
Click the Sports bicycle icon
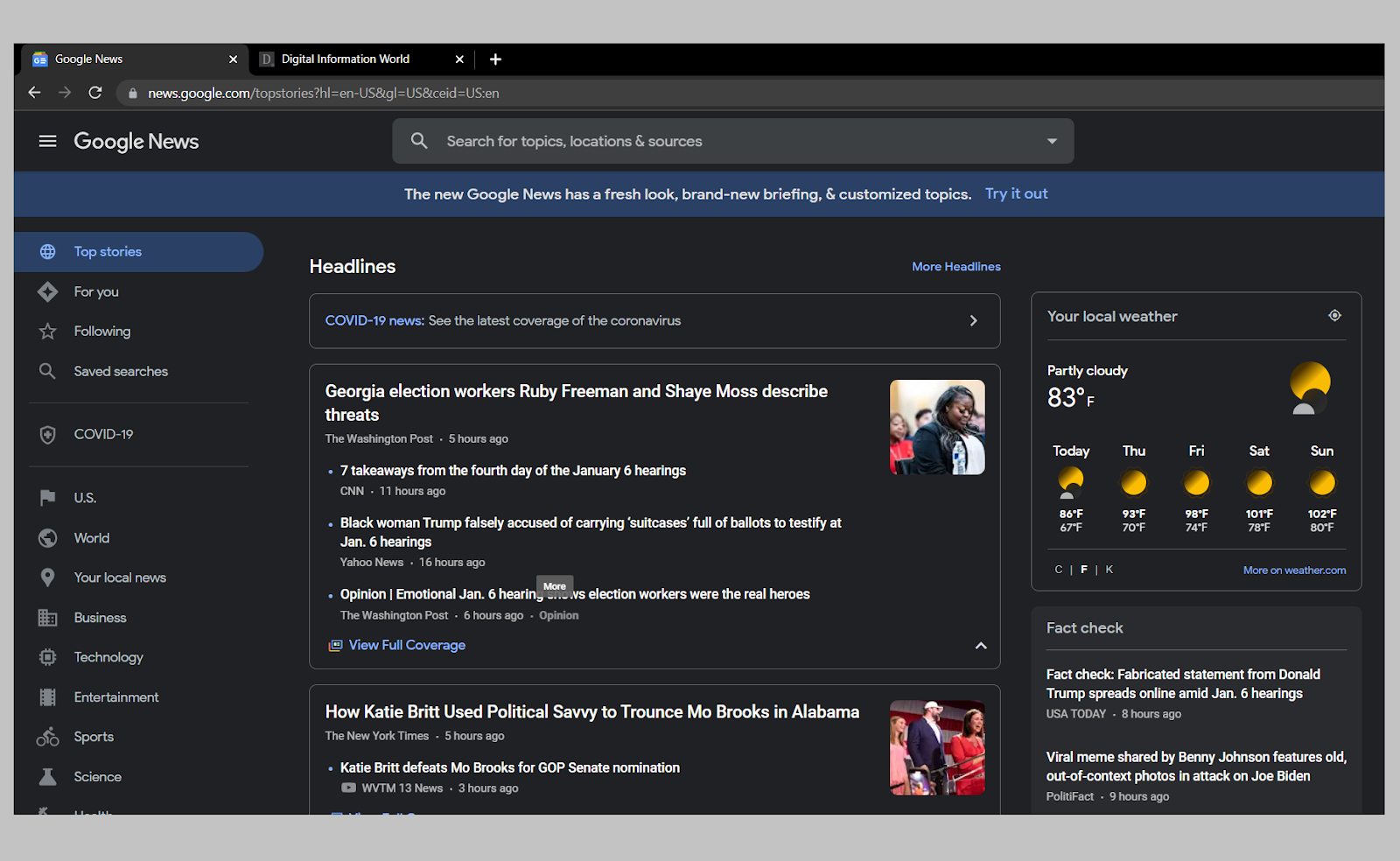click(x=48, y=737)
